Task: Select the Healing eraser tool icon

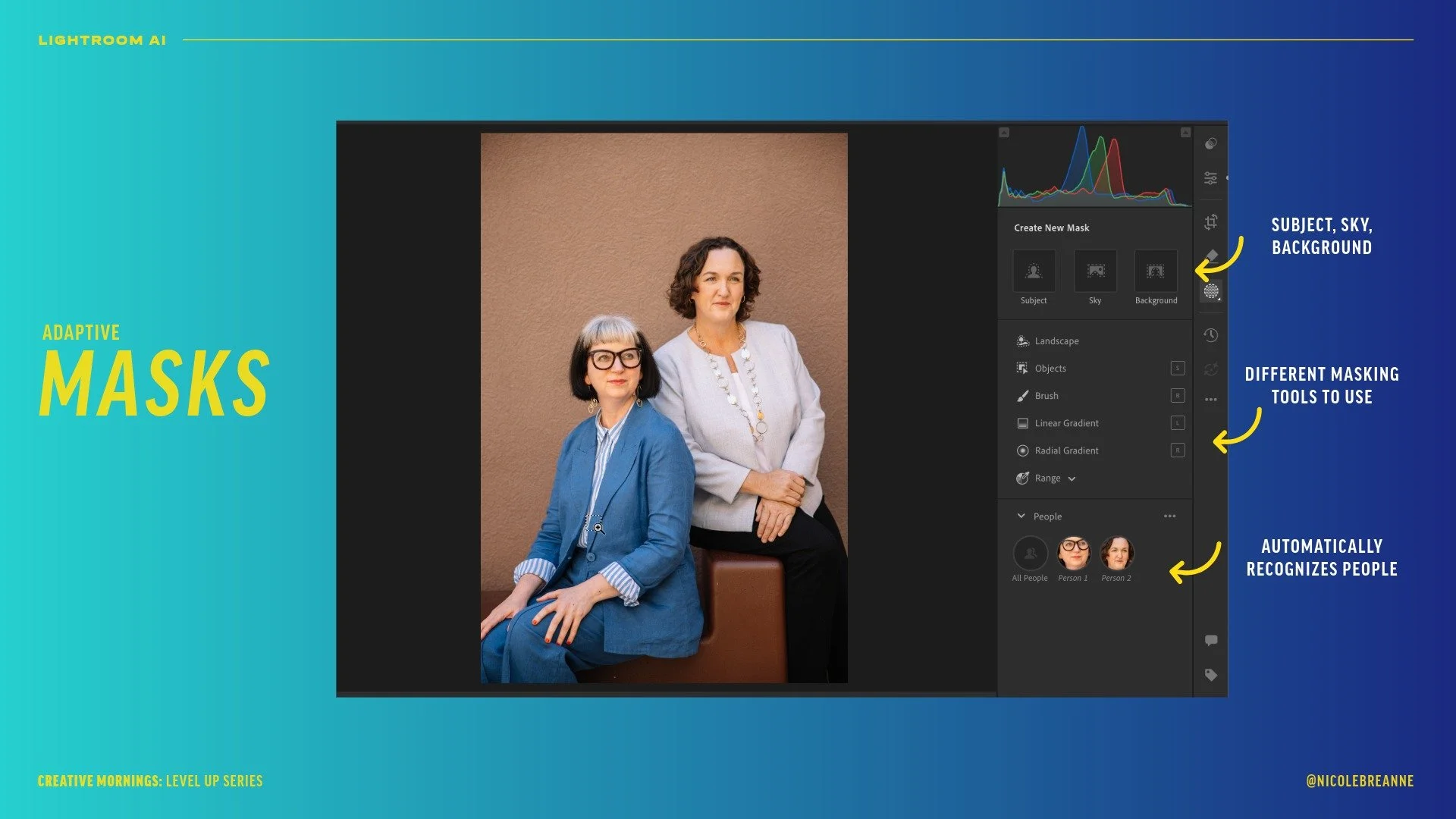Action: pos(1211,256)
